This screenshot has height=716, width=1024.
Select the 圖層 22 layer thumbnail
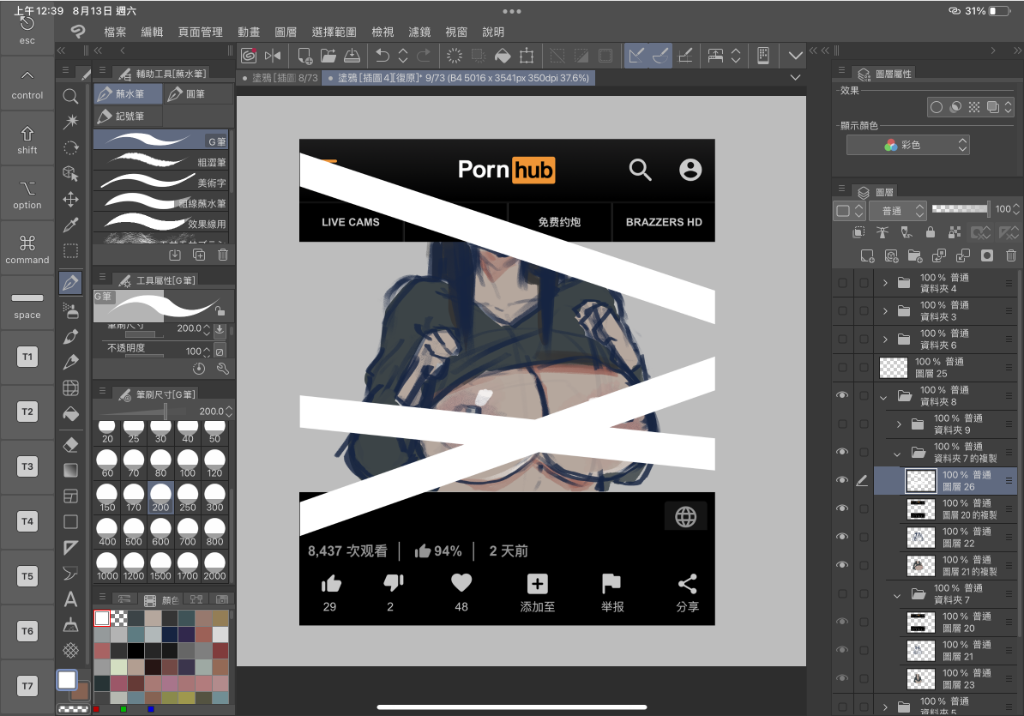click(x=921, y=537)
